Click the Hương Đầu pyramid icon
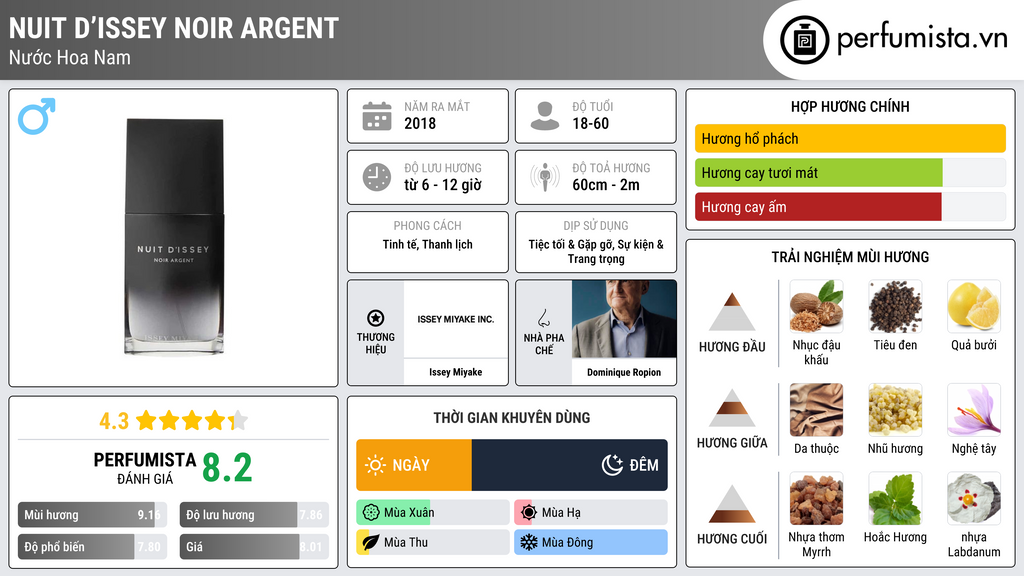 tap(732, 312)
